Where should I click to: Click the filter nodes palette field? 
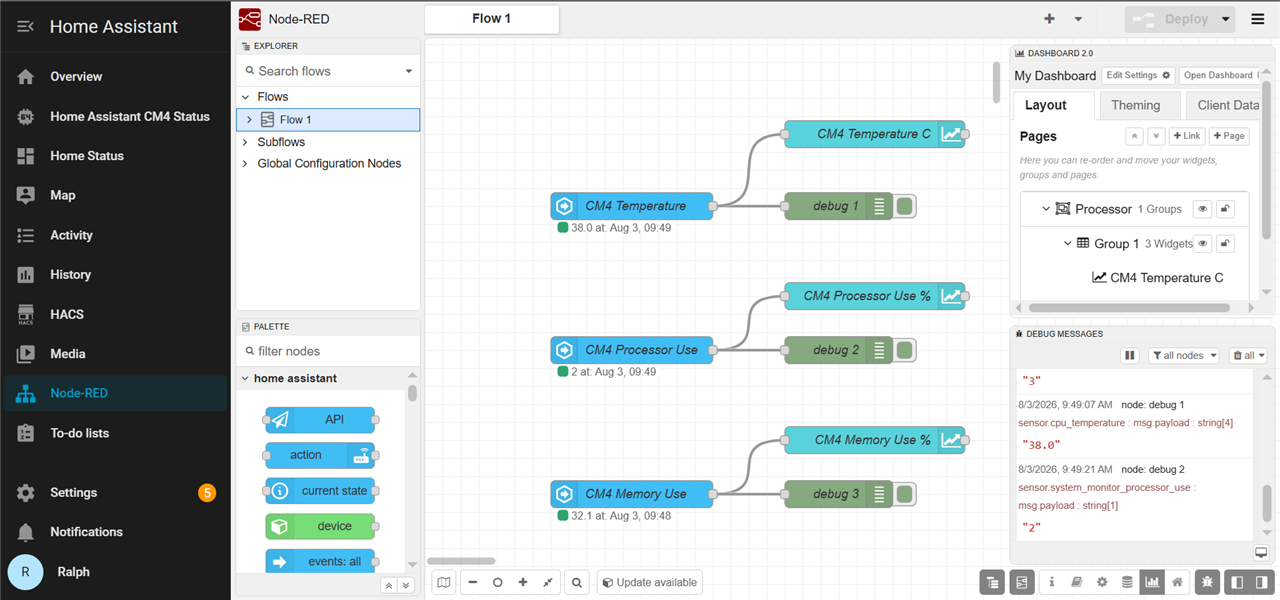click(x=328, y=351)
